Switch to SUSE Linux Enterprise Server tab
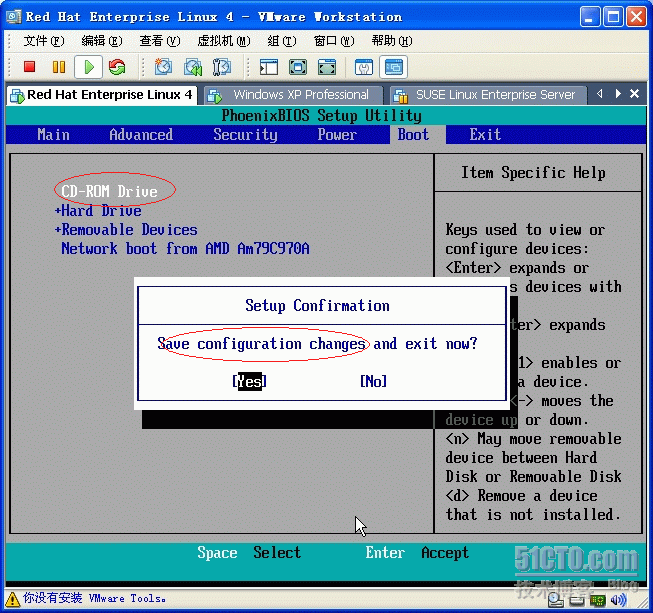653x613 pixels. (488, 95)
